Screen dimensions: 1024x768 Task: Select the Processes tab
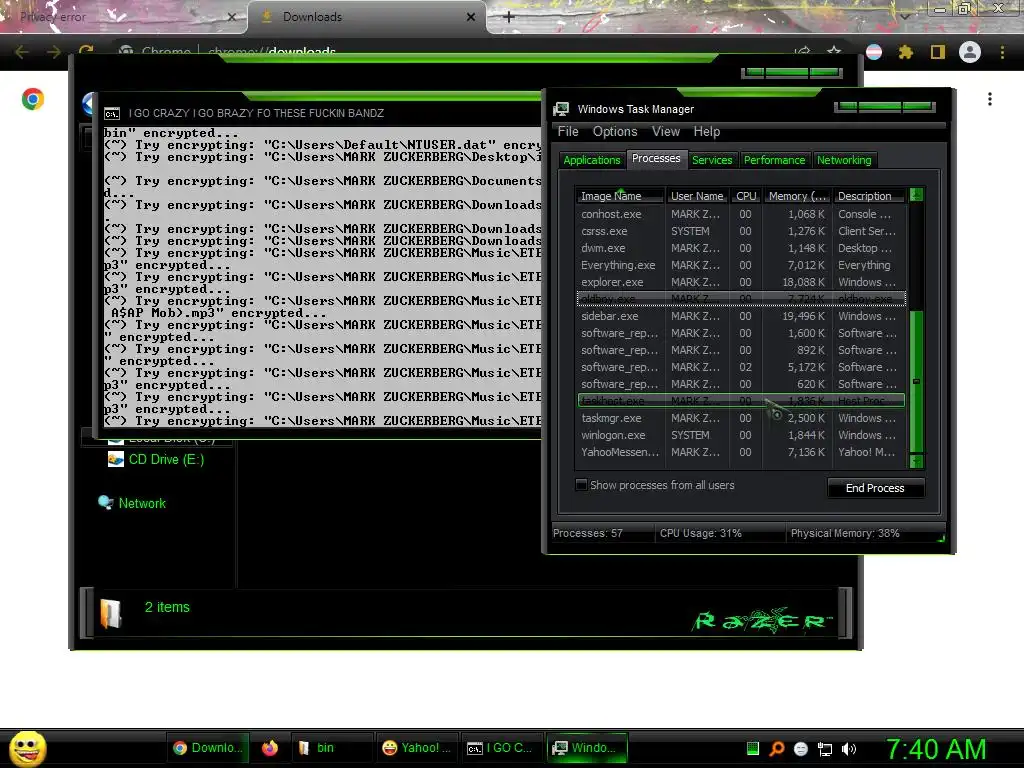point(656,159)
